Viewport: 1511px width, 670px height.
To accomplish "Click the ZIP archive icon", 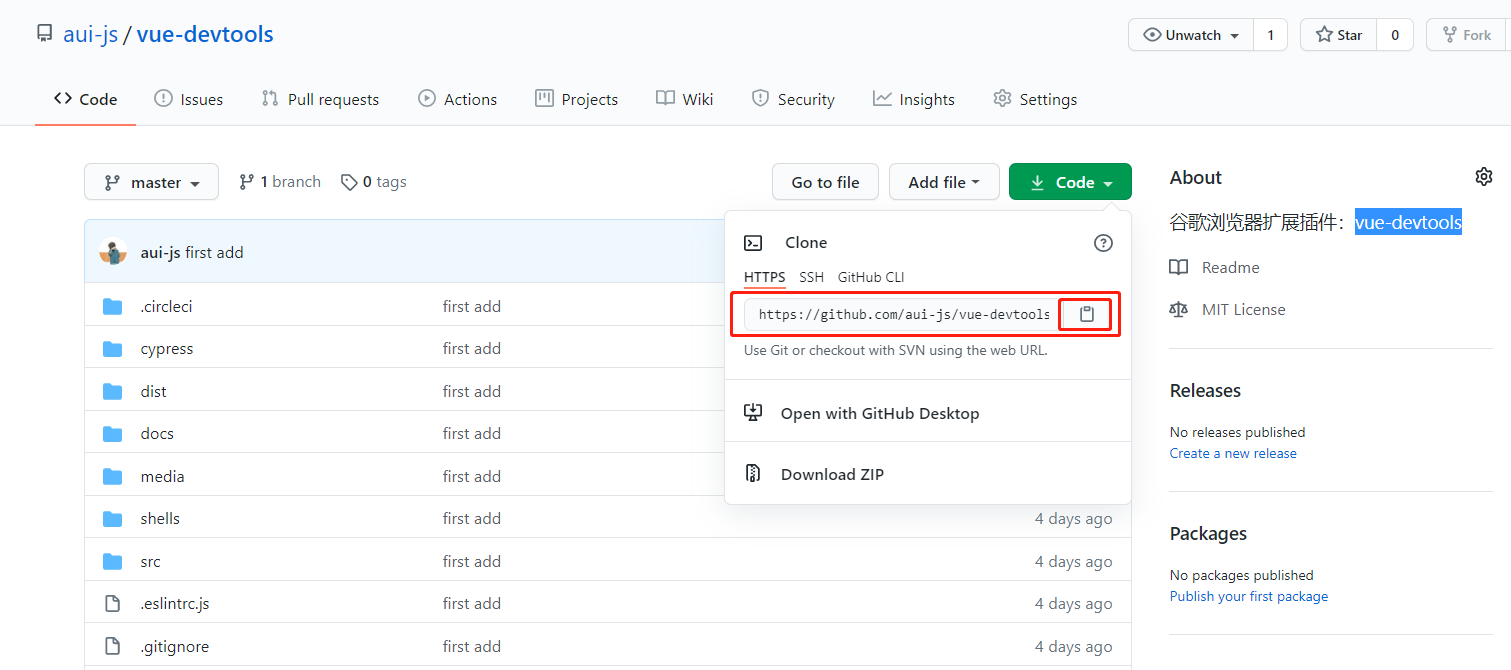I will click(x=754, y=474).
